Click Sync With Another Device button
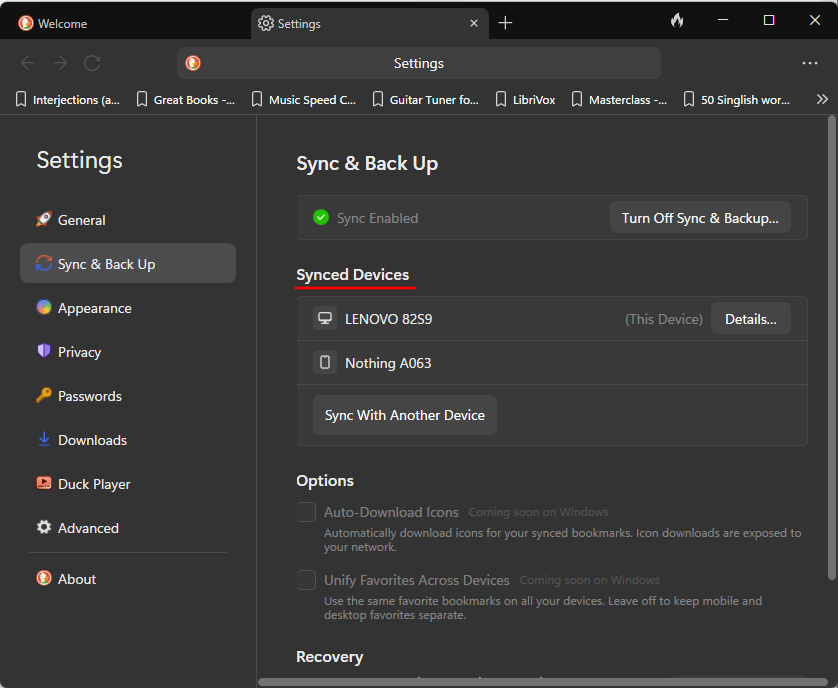 pyautogui.click(x=405, y=415)
